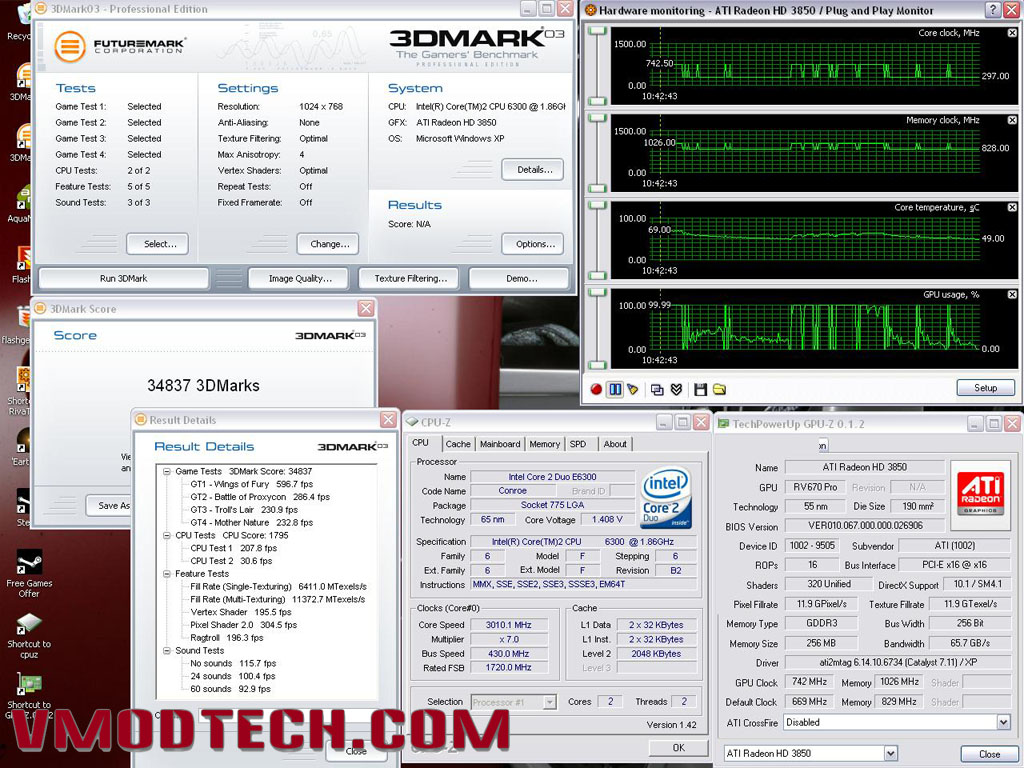
Task: Collapse the Sound Tests tree node
Action: point(167,651)
